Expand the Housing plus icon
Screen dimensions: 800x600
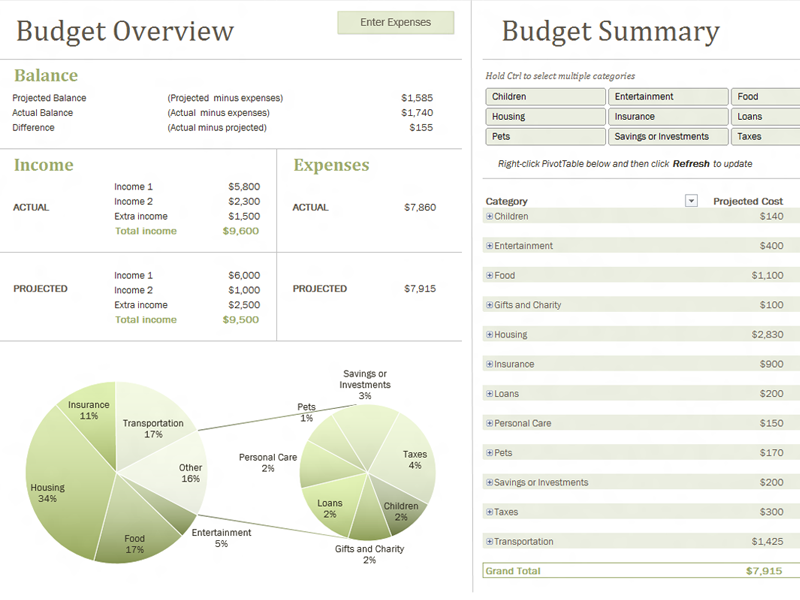click(489, 335)
